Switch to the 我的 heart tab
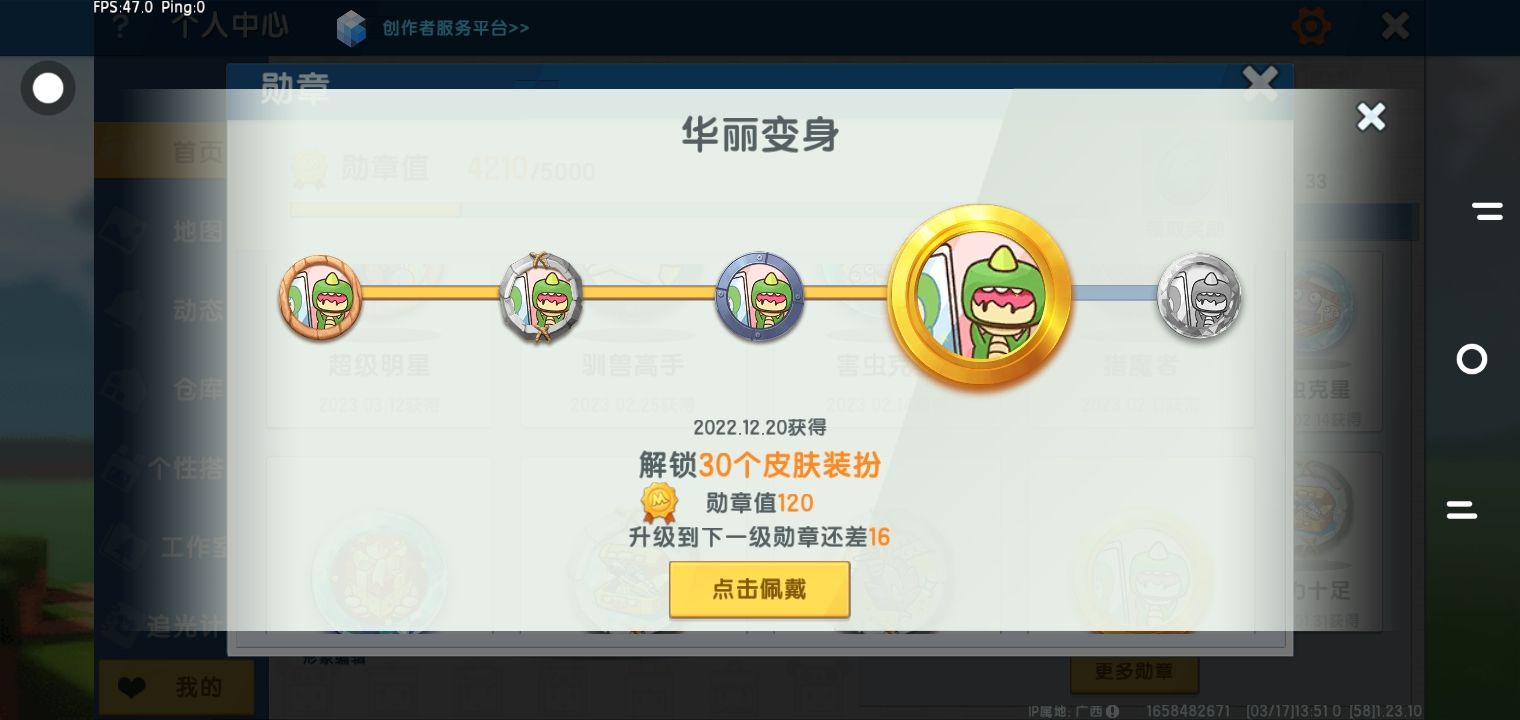The height and width of the screenshot is (720, 1520). [x=176, y=687]
